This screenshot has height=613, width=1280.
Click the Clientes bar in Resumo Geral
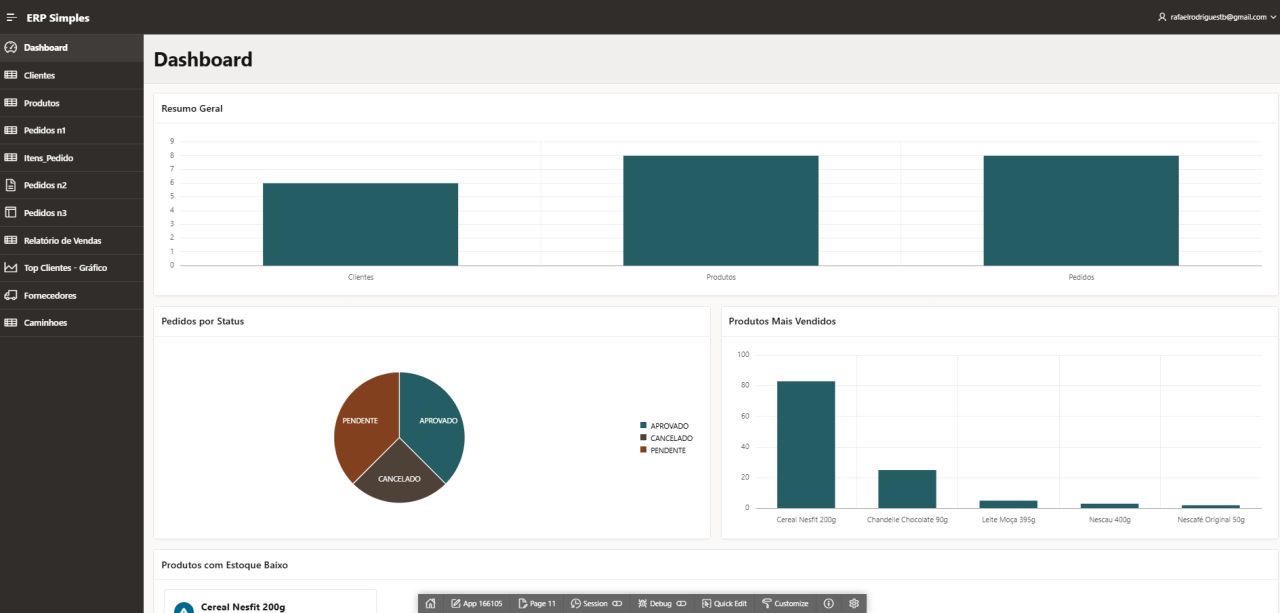[x=360, y=224]
